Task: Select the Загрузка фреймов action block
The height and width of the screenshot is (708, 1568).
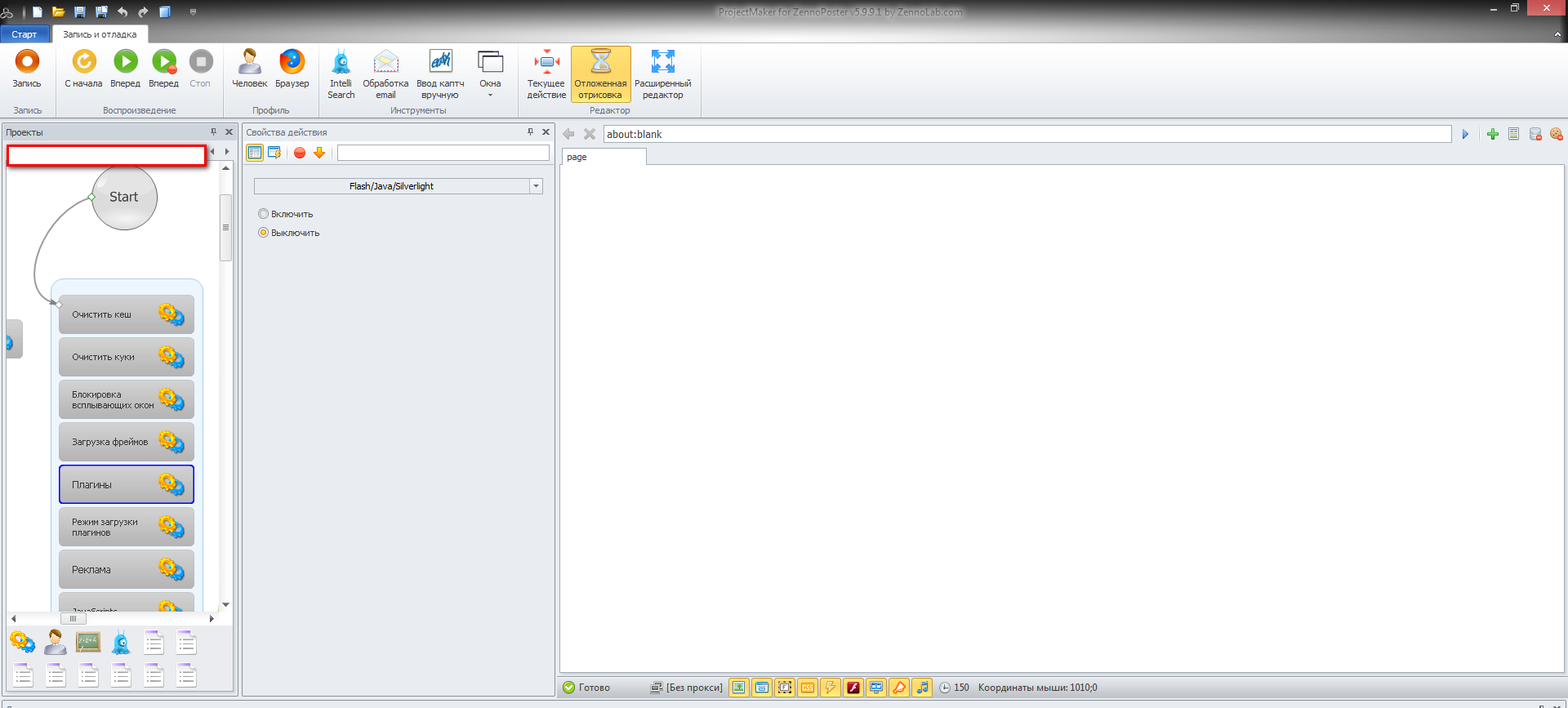Action: click(127, 442)
